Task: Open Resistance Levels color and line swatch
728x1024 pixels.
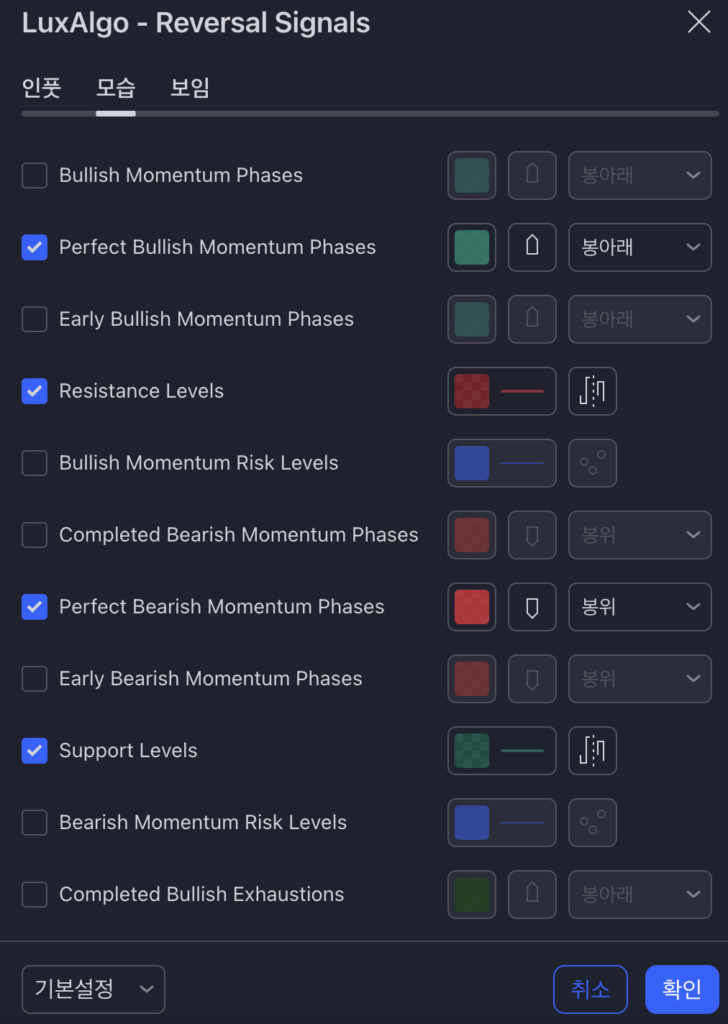Action: (x=502, y=391)
